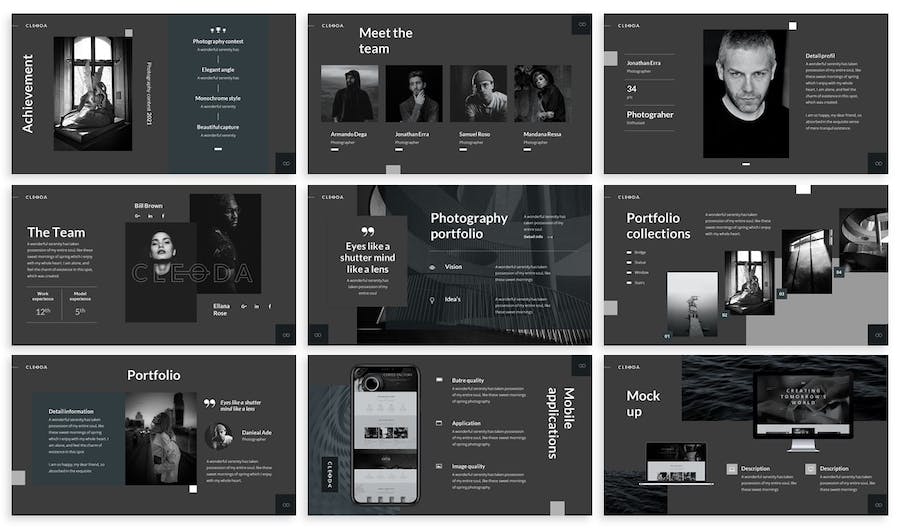Open portfolio collection image 04
900x528 pixels.
coord(863,240)
